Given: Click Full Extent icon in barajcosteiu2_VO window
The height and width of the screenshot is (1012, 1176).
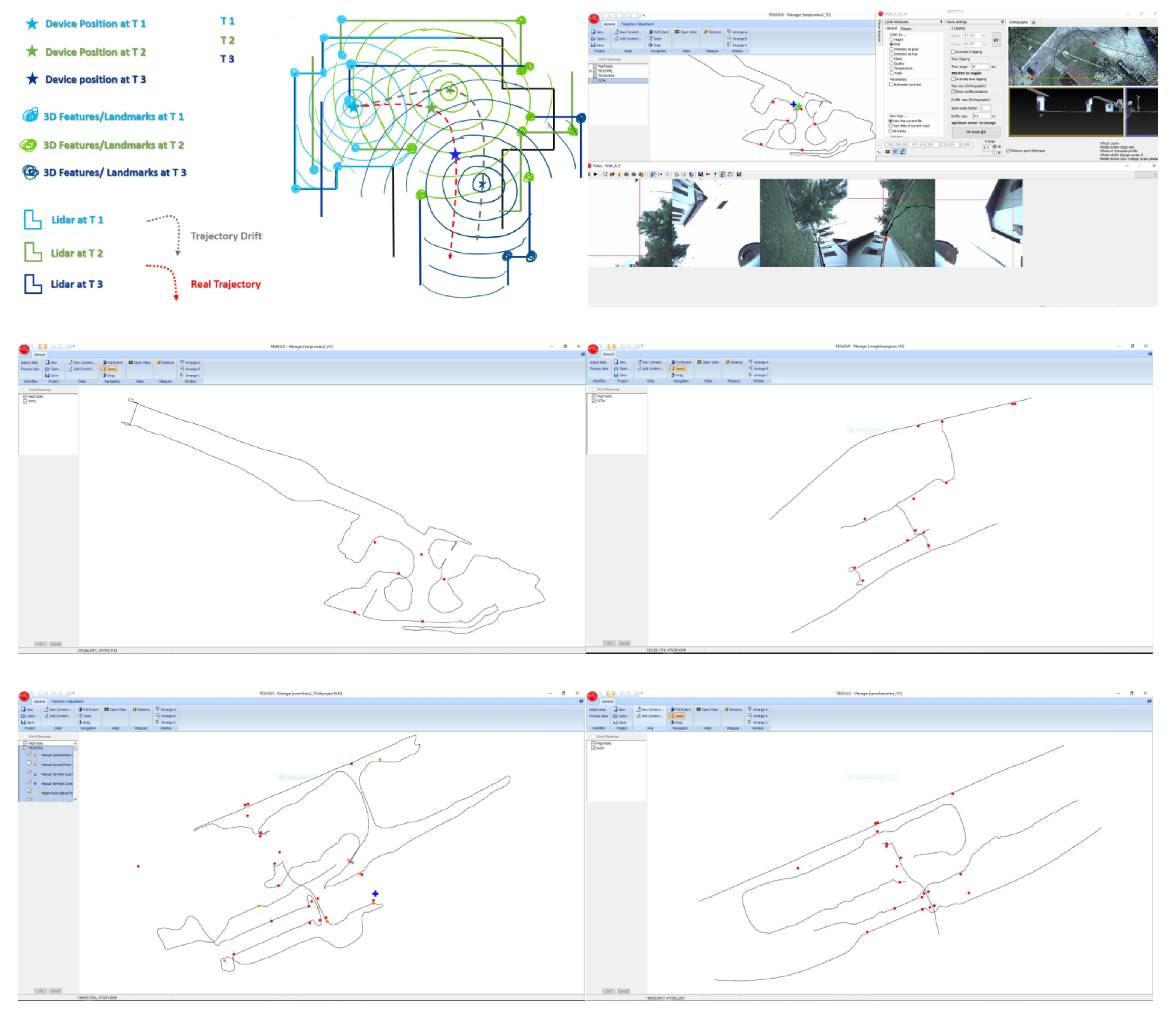Looking at the screenshot, I should (x=112, y=362).
